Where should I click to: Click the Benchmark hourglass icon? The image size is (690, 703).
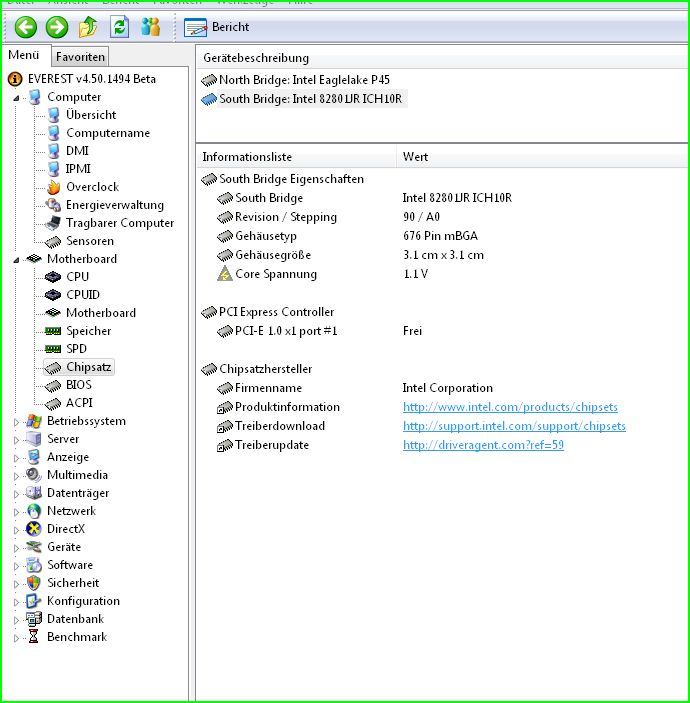coord(34,637)
